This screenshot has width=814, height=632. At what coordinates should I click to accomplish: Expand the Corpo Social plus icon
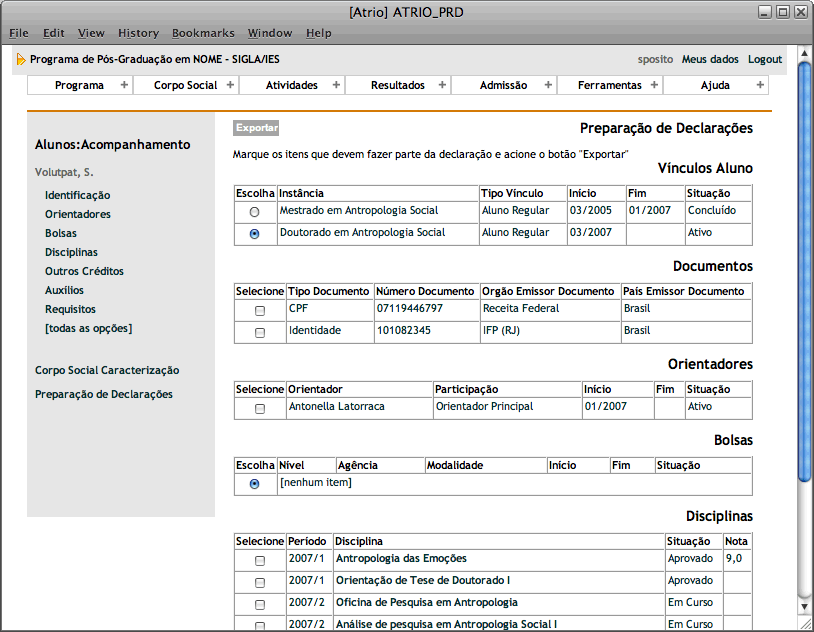click(230, 85)
